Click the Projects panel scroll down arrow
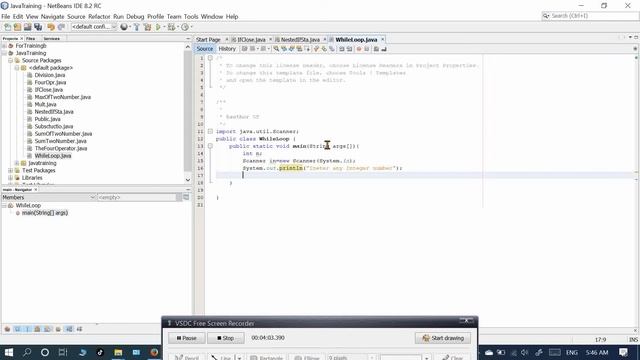Image resolution: width=640 pixels, height=360 pixels. pos(188,180)
